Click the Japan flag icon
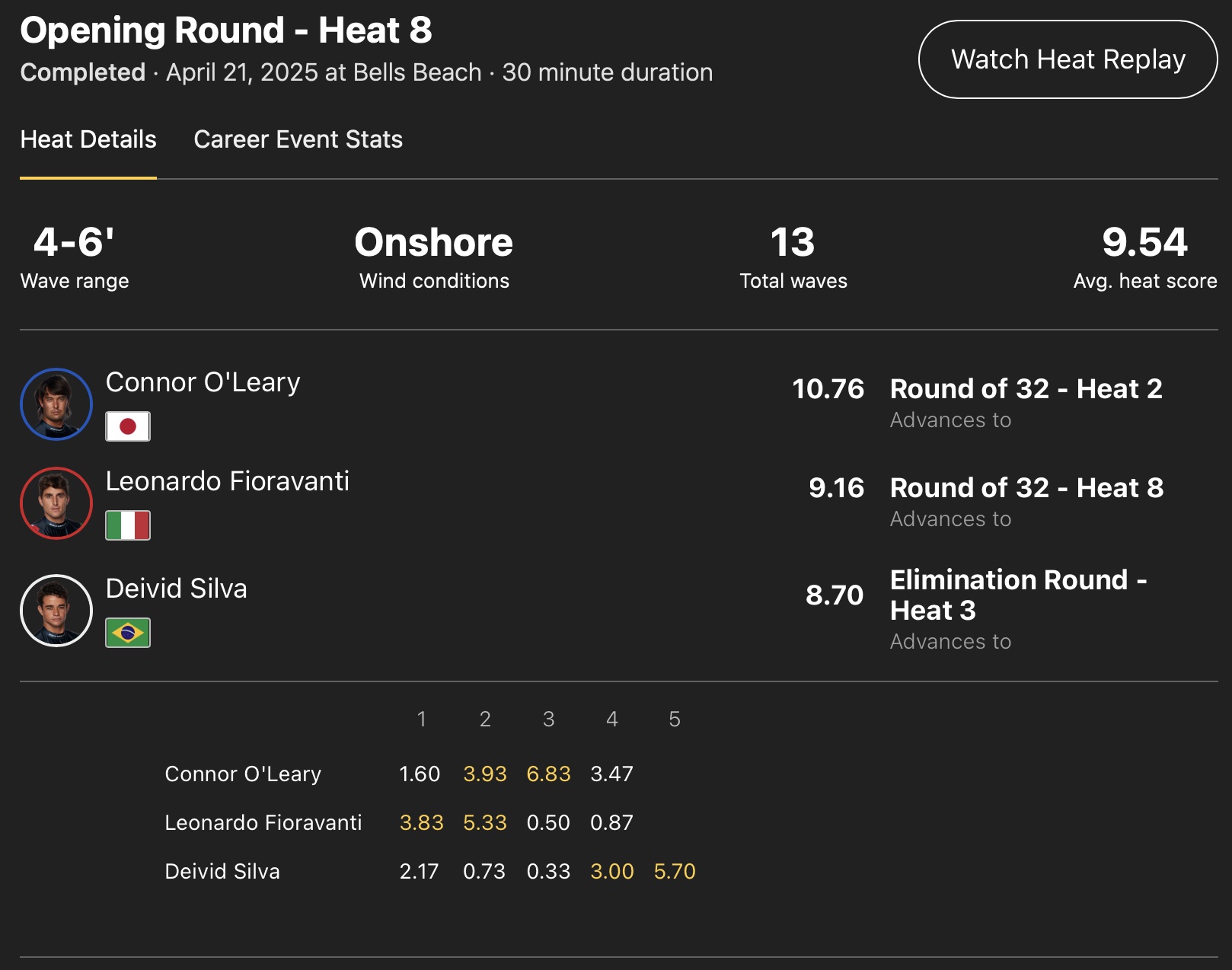 pos(128,426)
